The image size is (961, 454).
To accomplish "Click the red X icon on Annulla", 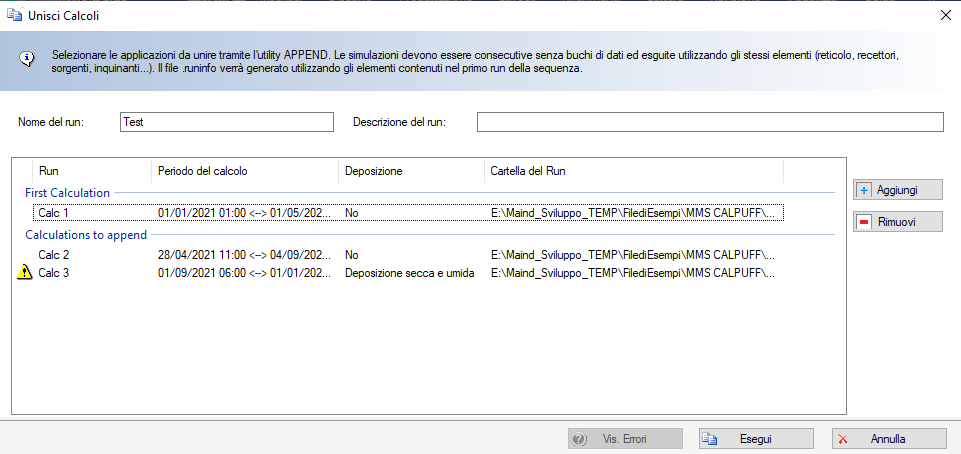I will click(x=843, y=439).
